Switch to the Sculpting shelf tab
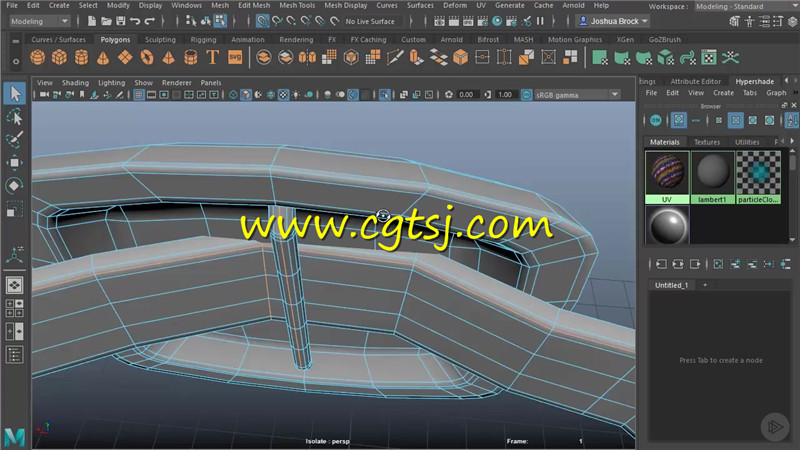The height and width of the screenshot is (450, 800). 160,39
